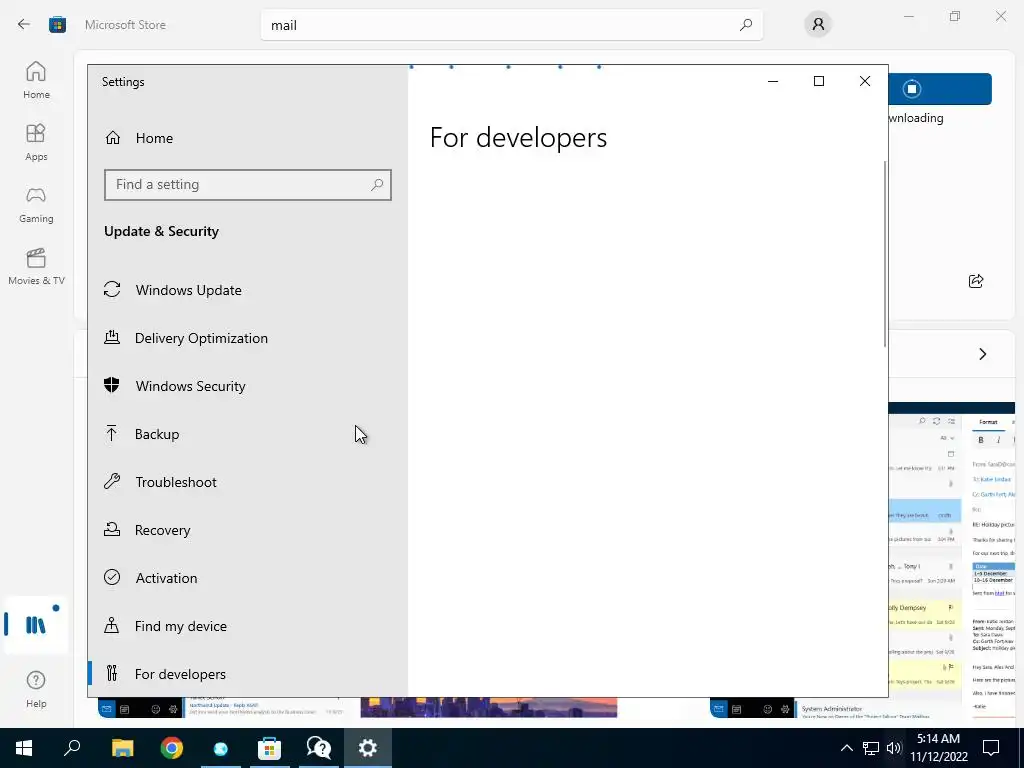Screen dimensions: 1024x768
Task: Go to Settings Home
Action: pos(248,138)
